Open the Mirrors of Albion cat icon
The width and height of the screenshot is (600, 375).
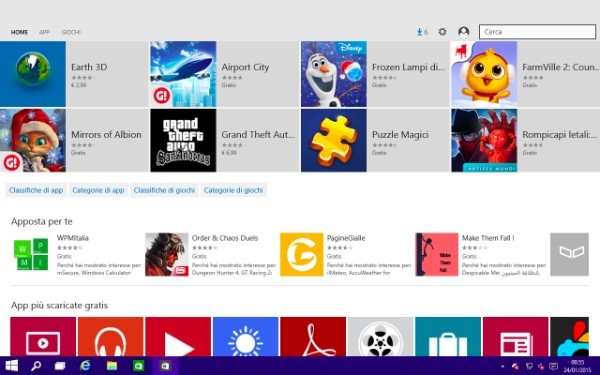[33, 140]
